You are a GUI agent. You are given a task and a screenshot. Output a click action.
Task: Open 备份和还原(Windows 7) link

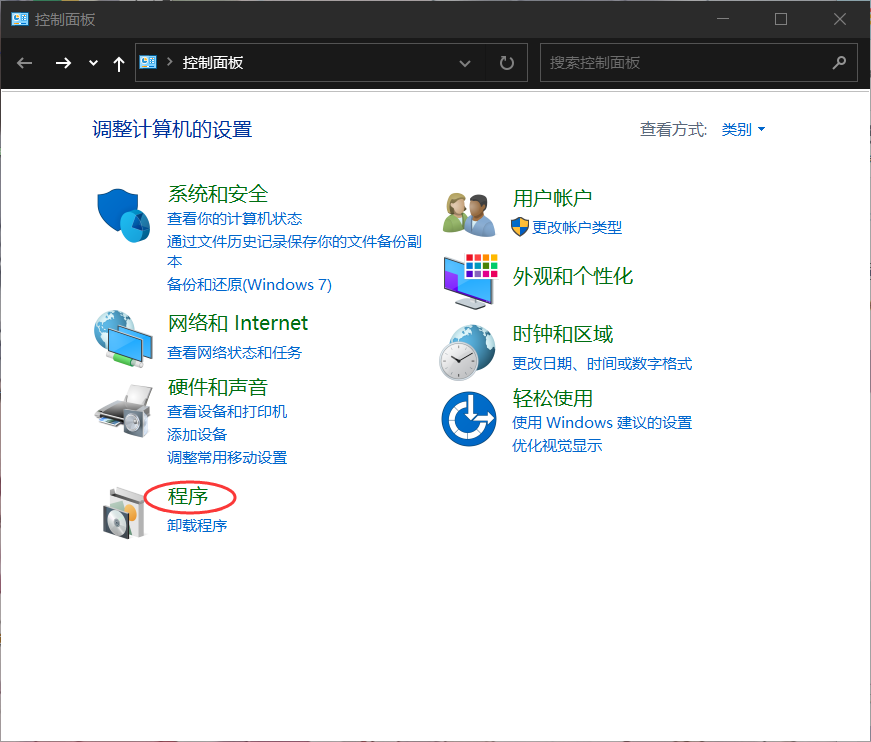click(x=249, y=285)
